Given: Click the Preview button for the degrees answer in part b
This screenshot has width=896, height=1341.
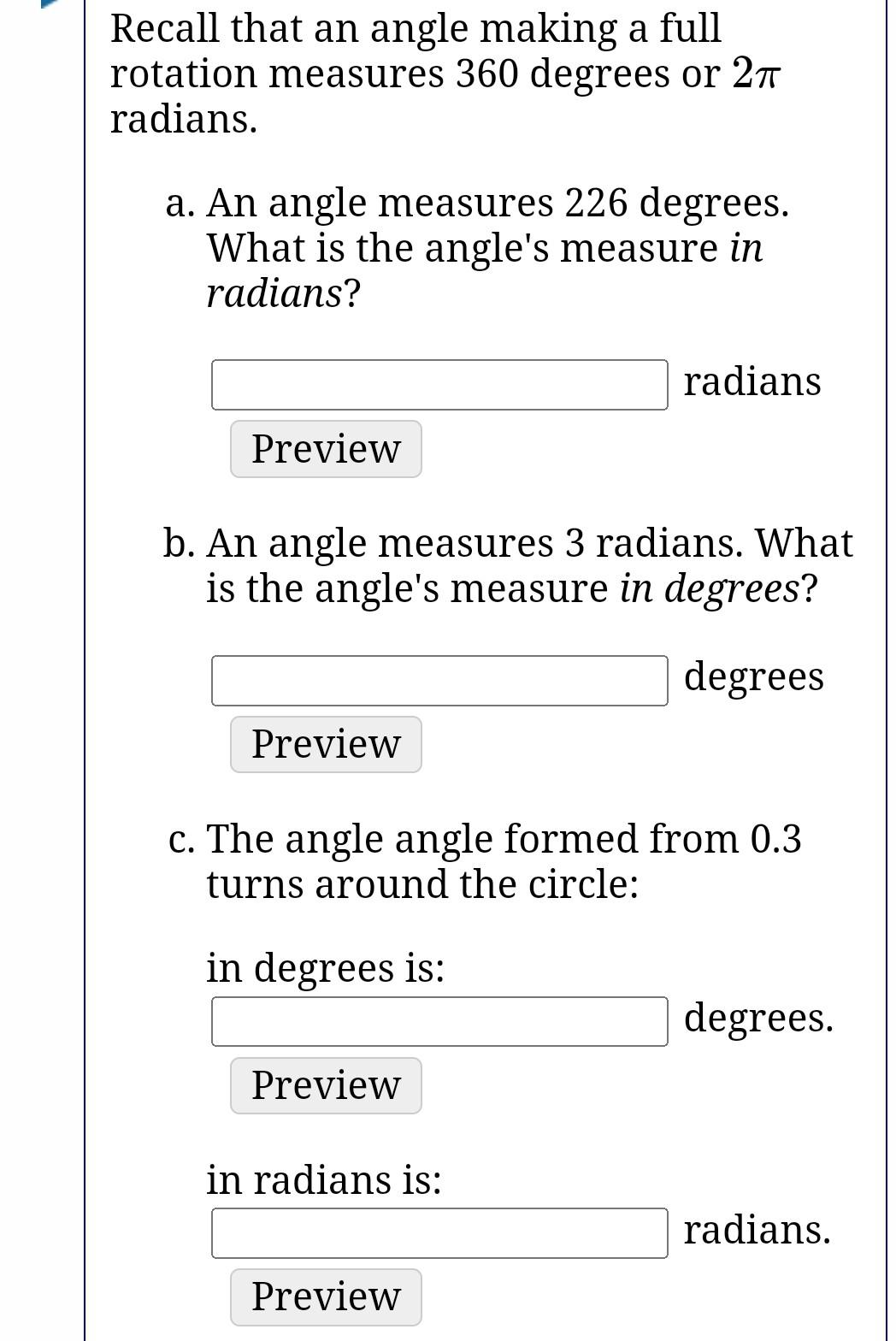Looking at the screenshot, I should coord(325,743).
